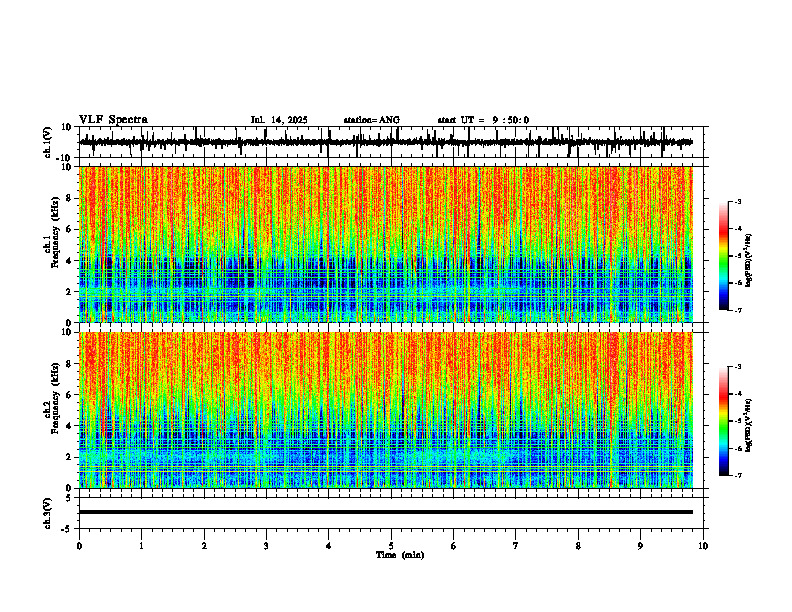The image size is (792, 612).
Task: Click the ch.2 spectrogram color scale bar
Action: point(723,421)
